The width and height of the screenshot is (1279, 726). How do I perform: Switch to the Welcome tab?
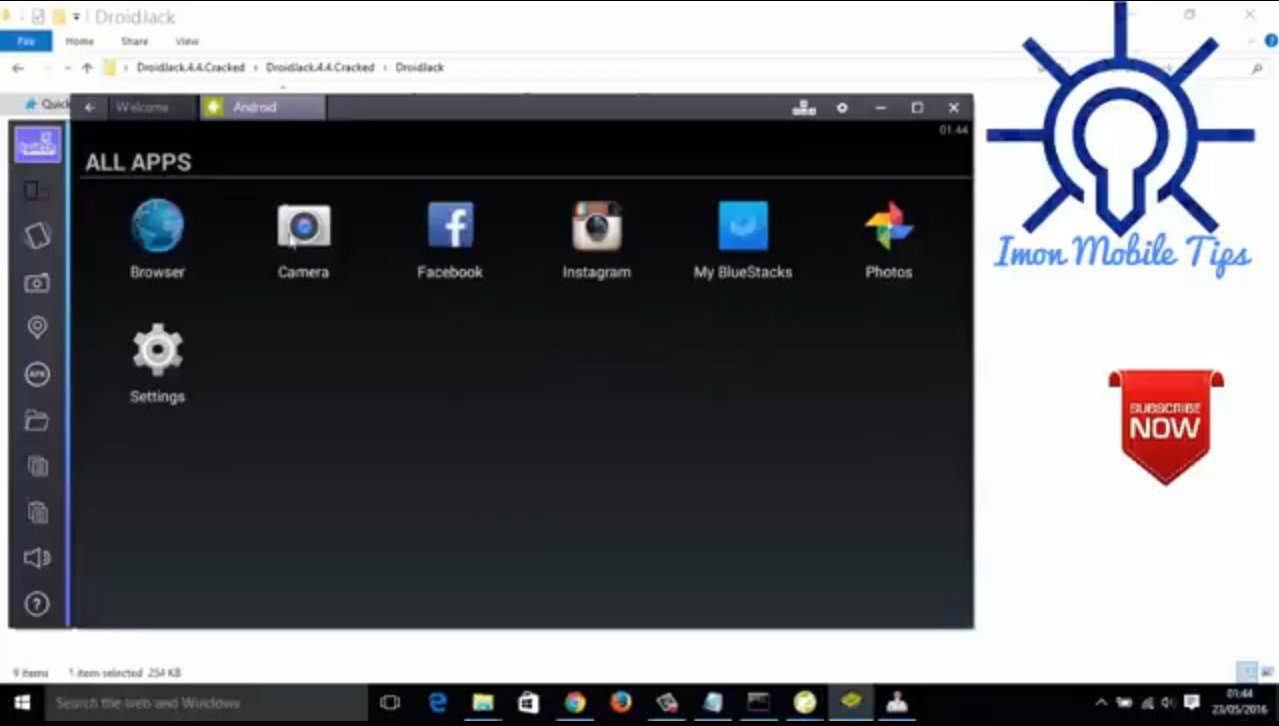pyautogui.click(x=141, y=107)
